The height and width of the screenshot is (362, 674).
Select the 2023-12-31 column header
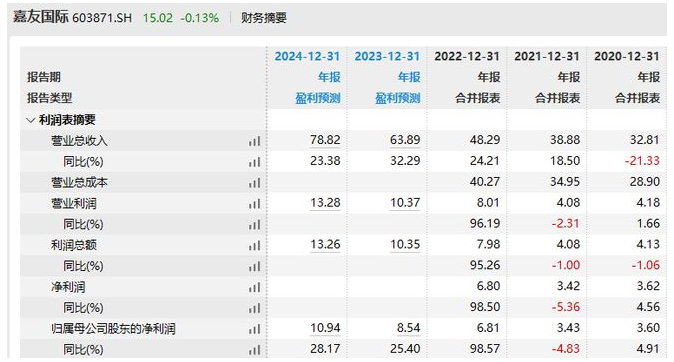pyautogui.click(x=387, y=56)
